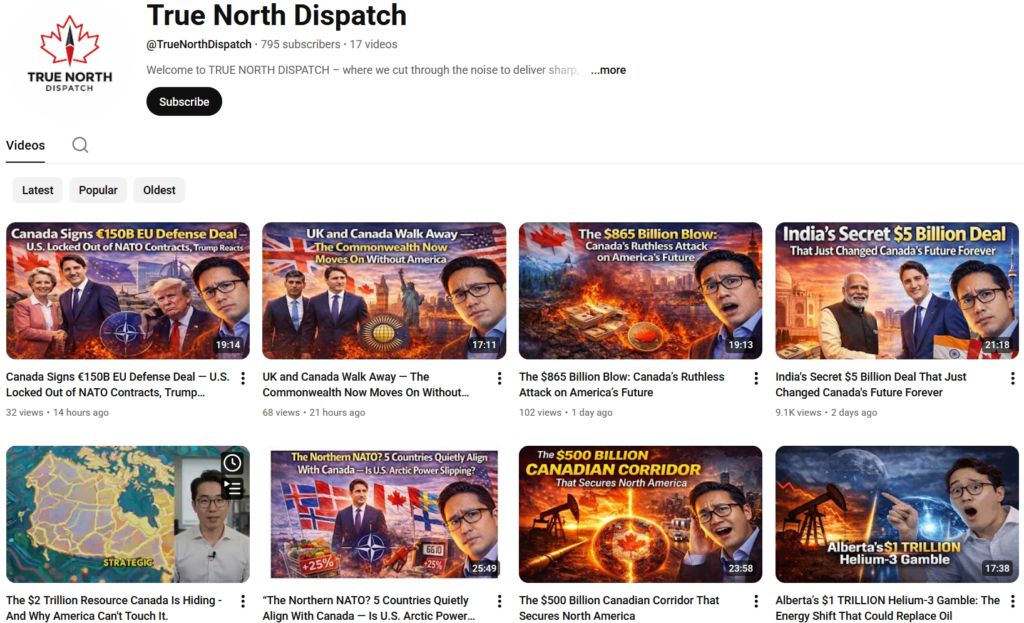Play the India's Secret $5 Billion Deal thumbnail
Viewport: 1024px width, 623px height.
pos(896,290)
